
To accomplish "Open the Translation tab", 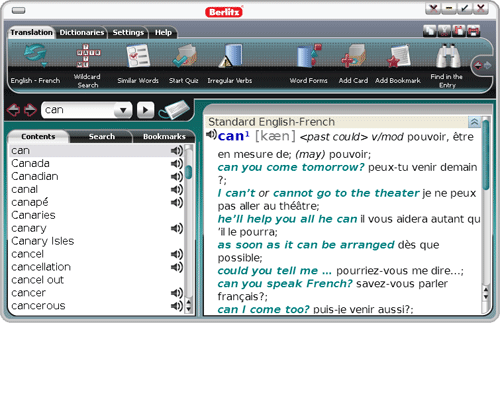I will tap(31, 32).
